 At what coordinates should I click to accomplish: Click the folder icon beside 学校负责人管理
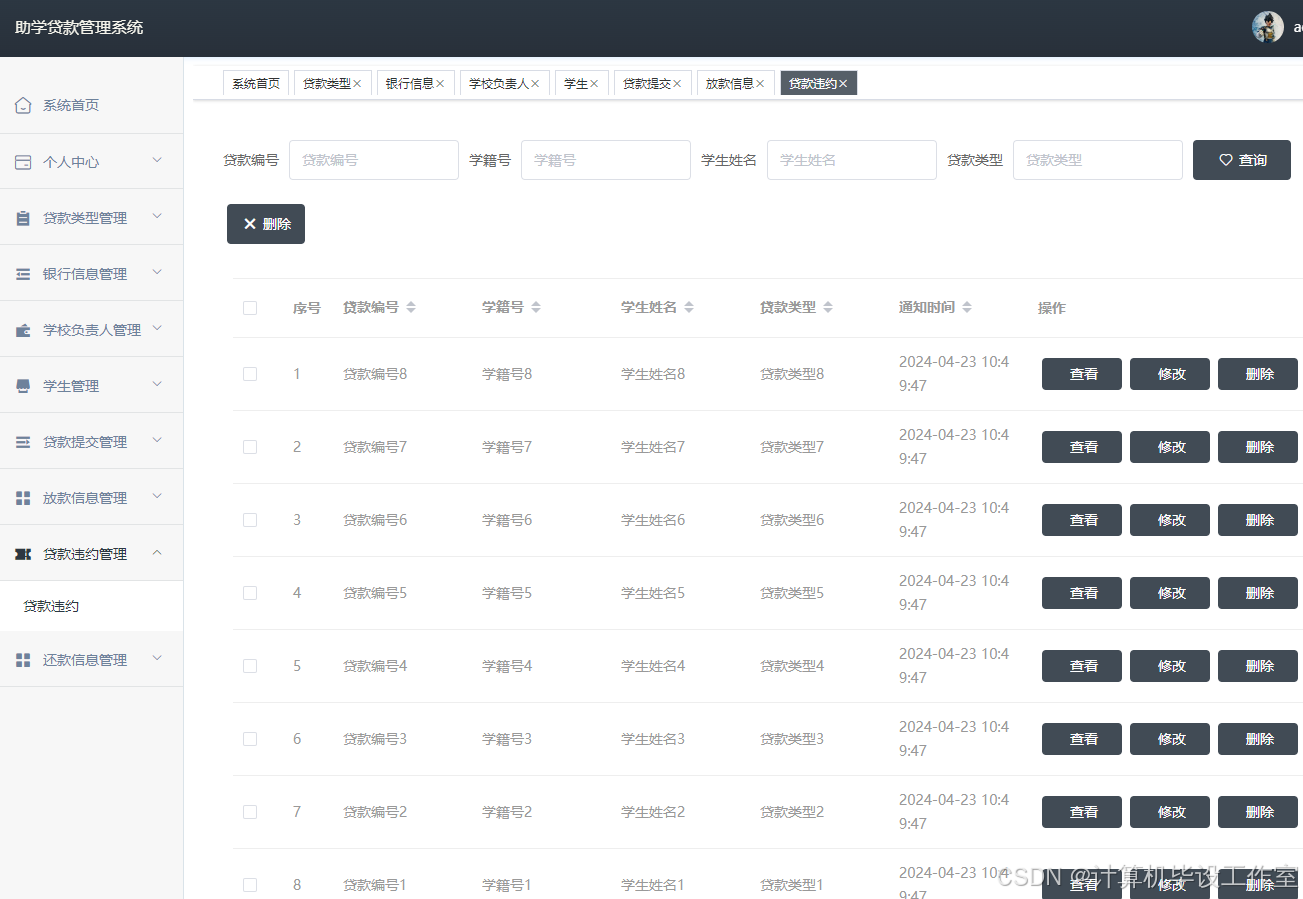pos(23,330)
